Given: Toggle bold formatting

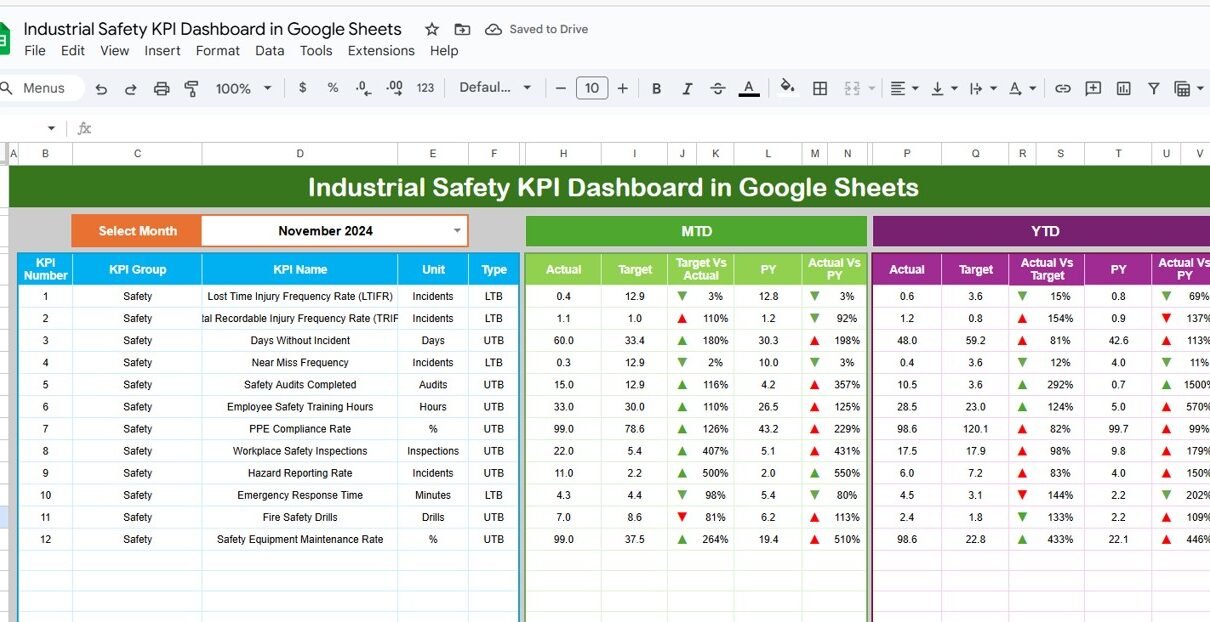Looking at the screenshot, I should pyautogui.click(x=656, y=89).
